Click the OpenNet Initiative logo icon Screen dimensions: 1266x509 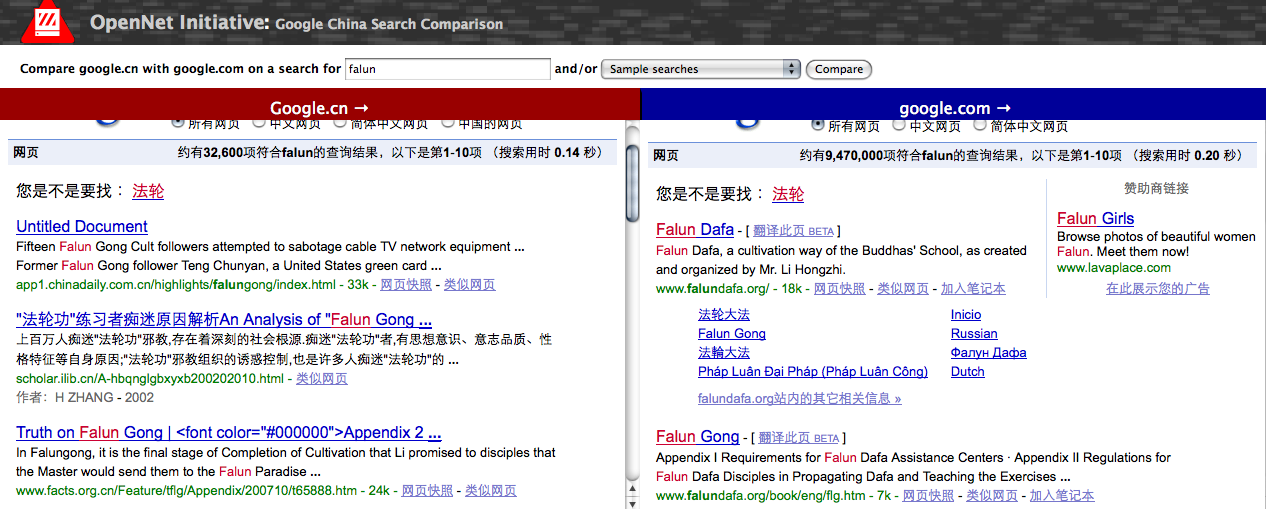click(x=46, y=21)
